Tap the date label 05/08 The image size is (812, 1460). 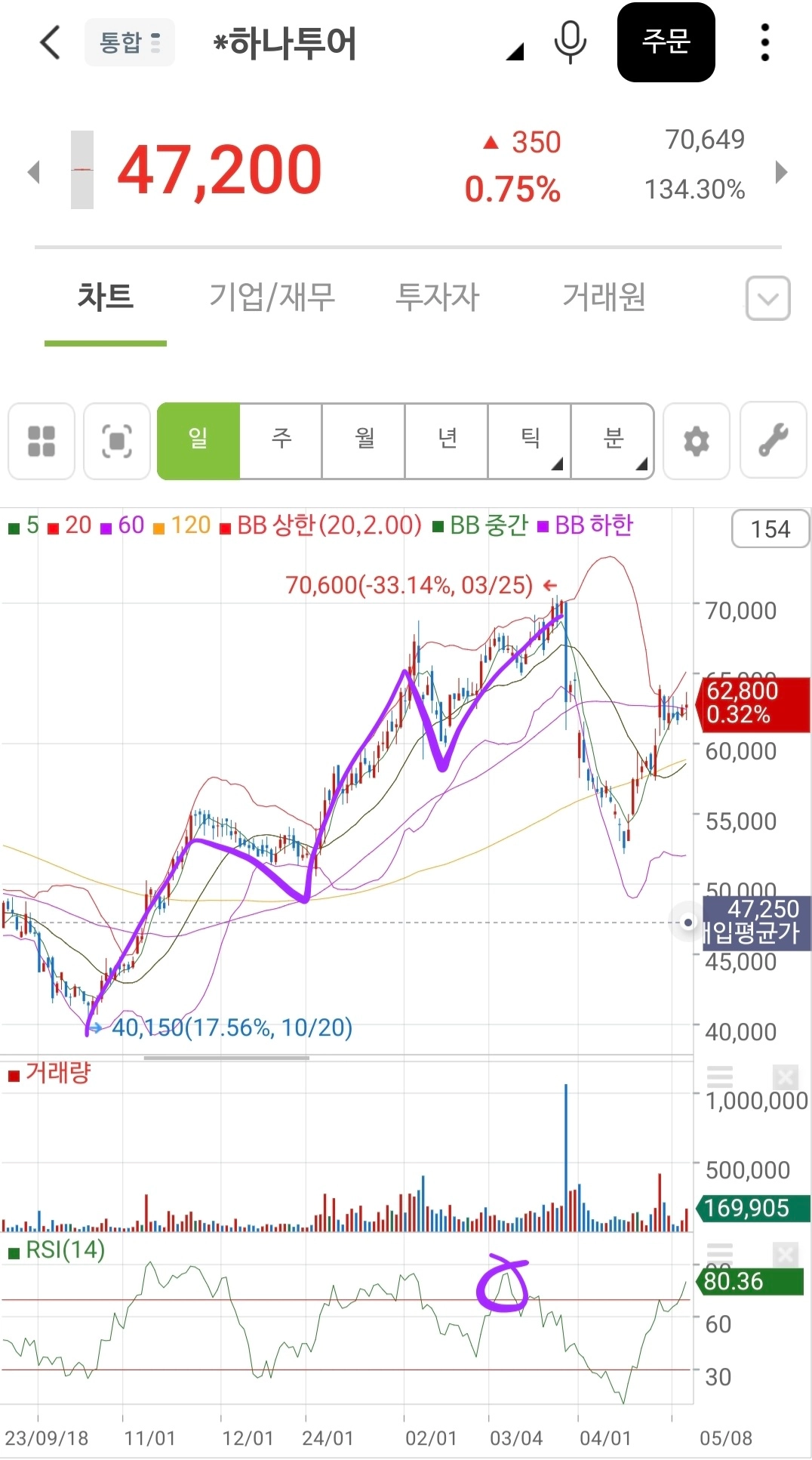tap(726, 1438)
